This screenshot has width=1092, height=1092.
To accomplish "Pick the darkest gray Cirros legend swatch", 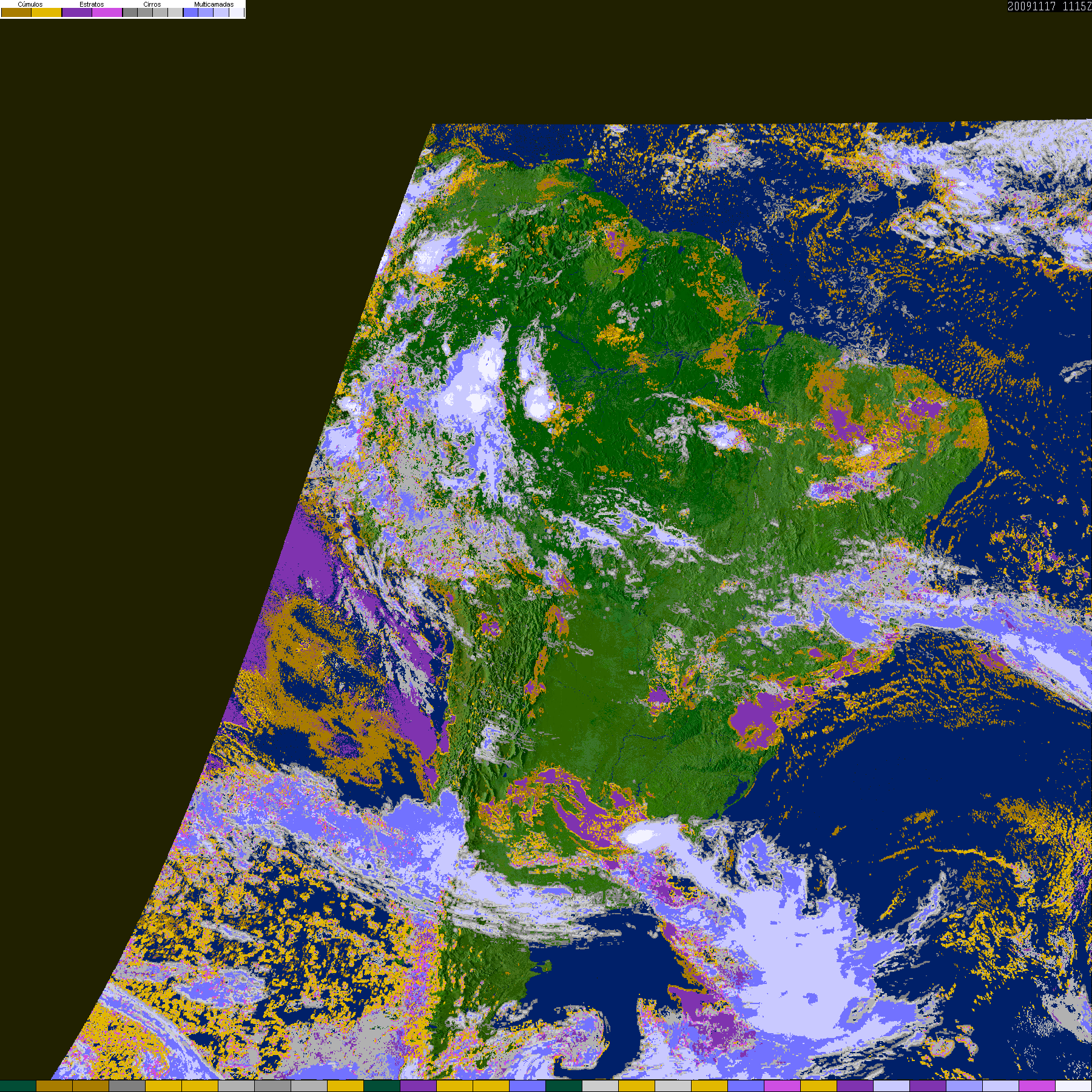I will (x=130, y=12).
